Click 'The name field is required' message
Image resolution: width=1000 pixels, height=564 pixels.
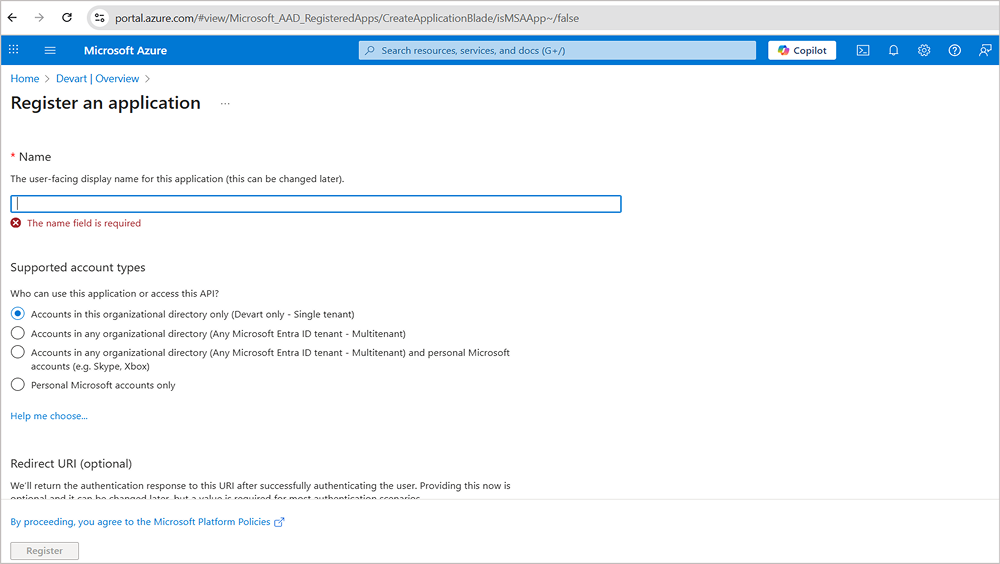[84, 223]
